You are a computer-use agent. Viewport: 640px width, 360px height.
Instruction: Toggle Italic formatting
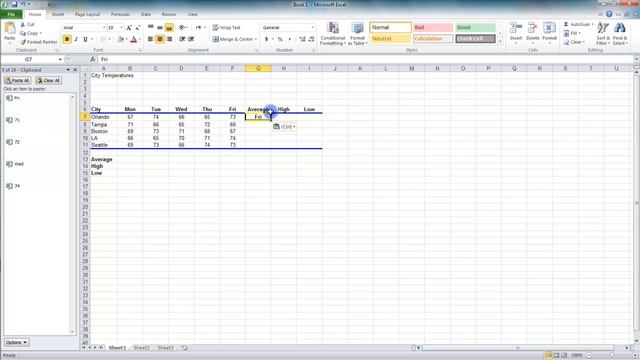pyautogui.click(x=76, y=39)
